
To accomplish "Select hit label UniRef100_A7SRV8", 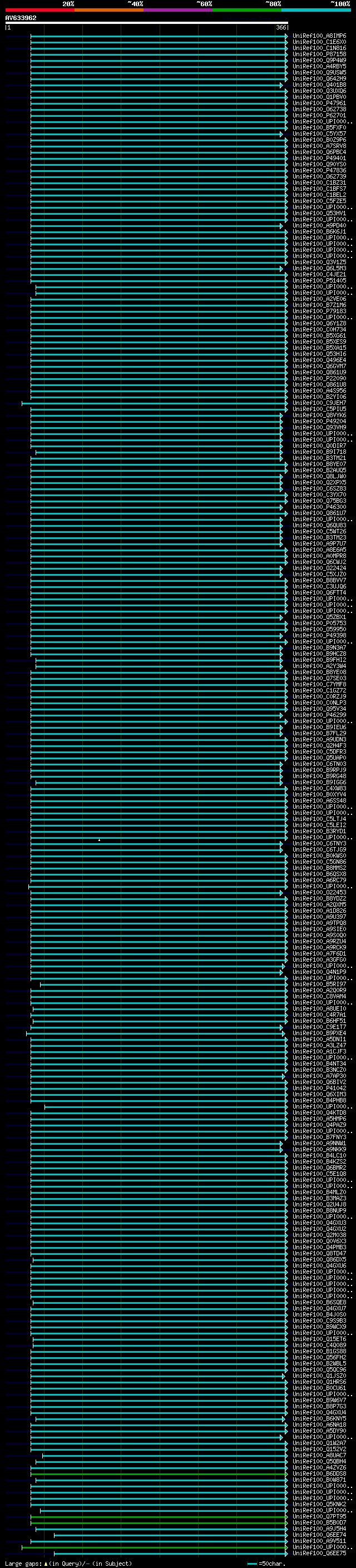I will (x=319, y=146).
